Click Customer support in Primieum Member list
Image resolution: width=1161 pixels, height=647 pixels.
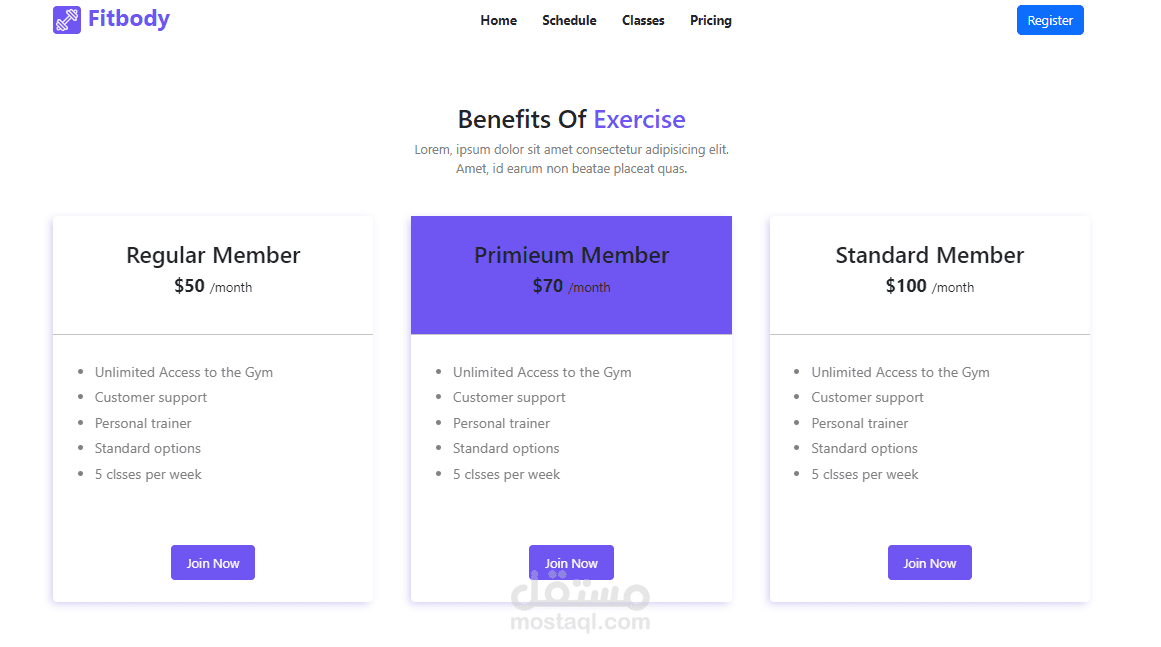(509, 398)
